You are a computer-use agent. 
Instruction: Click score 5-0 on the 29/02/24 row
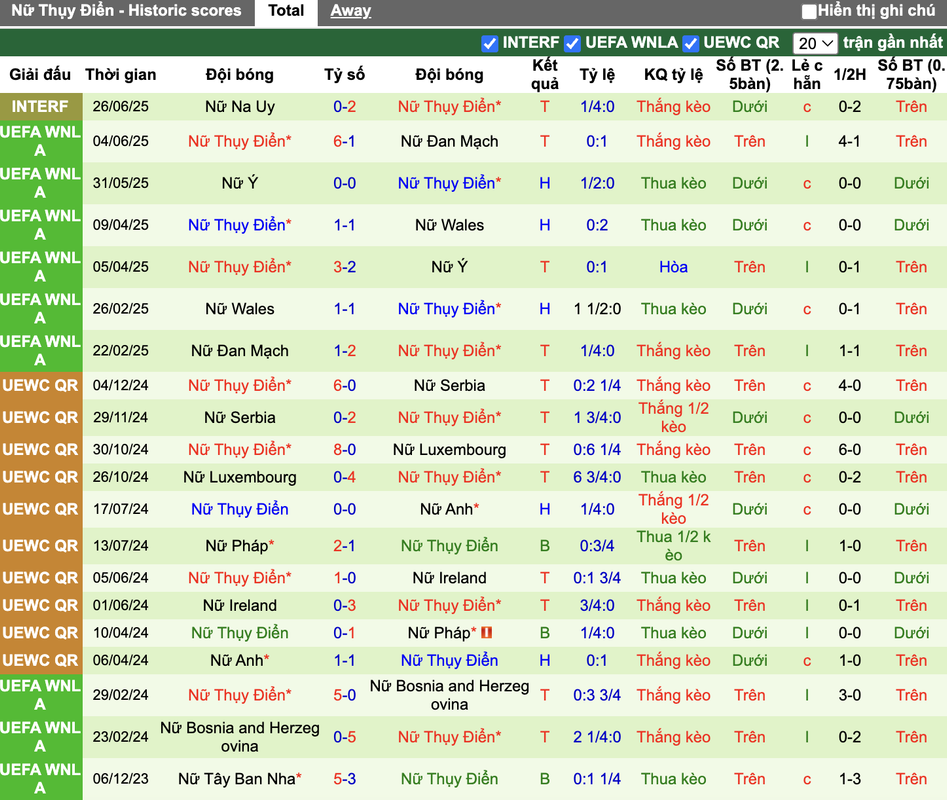coord(344,695)
